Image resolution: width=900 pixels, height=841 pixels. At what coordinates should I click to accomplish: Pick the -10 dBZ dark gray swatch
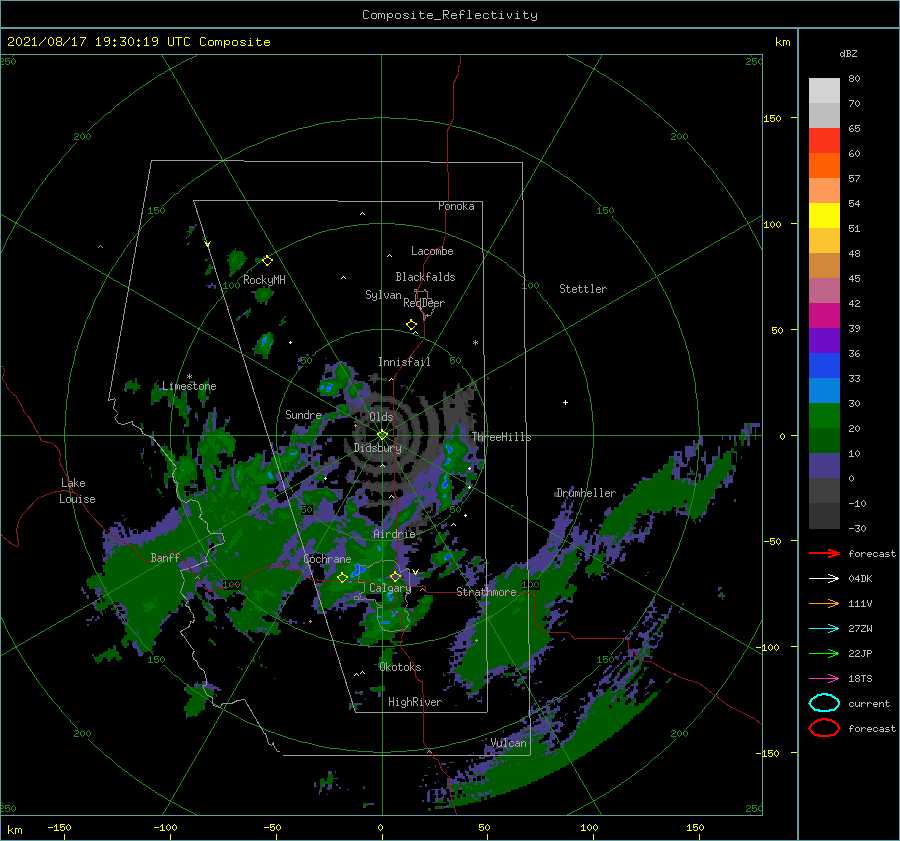click(824, 515)
